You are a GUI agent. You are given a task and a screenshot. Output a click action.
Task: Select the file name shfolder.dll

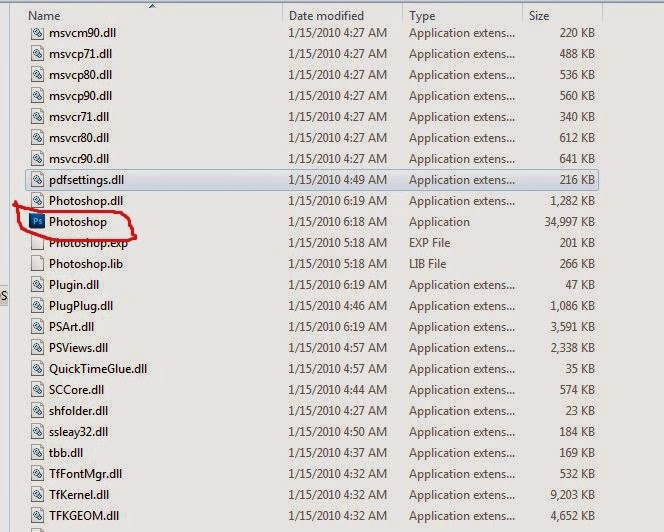(x=78, y=410)
